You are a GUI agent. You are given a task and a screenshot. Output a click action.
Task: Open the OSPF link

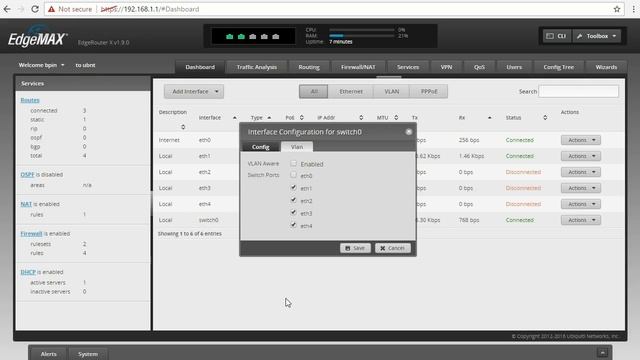coord(27,174)
